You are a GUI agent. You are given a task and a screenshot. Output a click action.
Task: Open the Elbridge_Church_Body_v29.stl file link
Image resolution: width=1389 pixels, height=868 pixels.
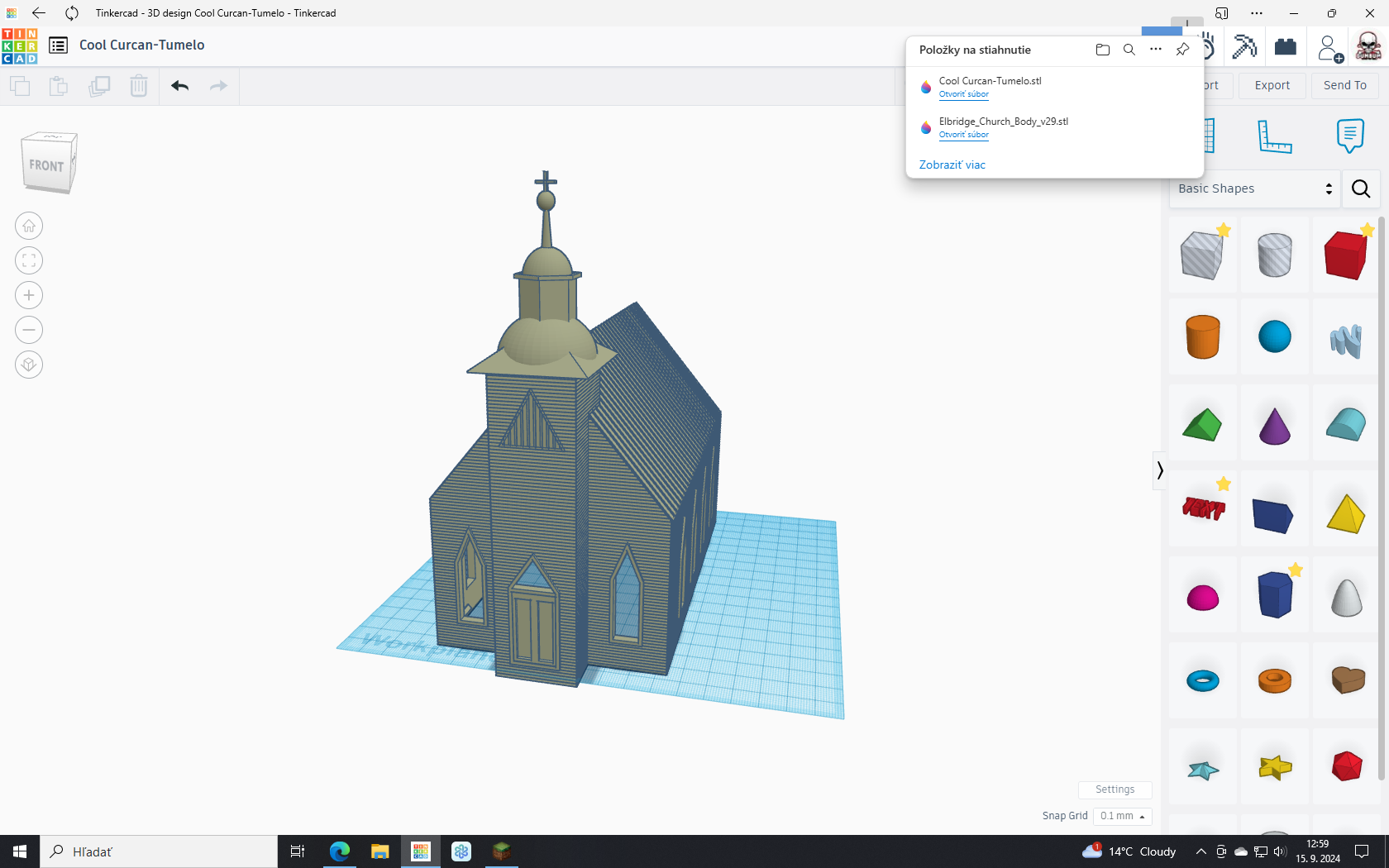click(963, 135)
